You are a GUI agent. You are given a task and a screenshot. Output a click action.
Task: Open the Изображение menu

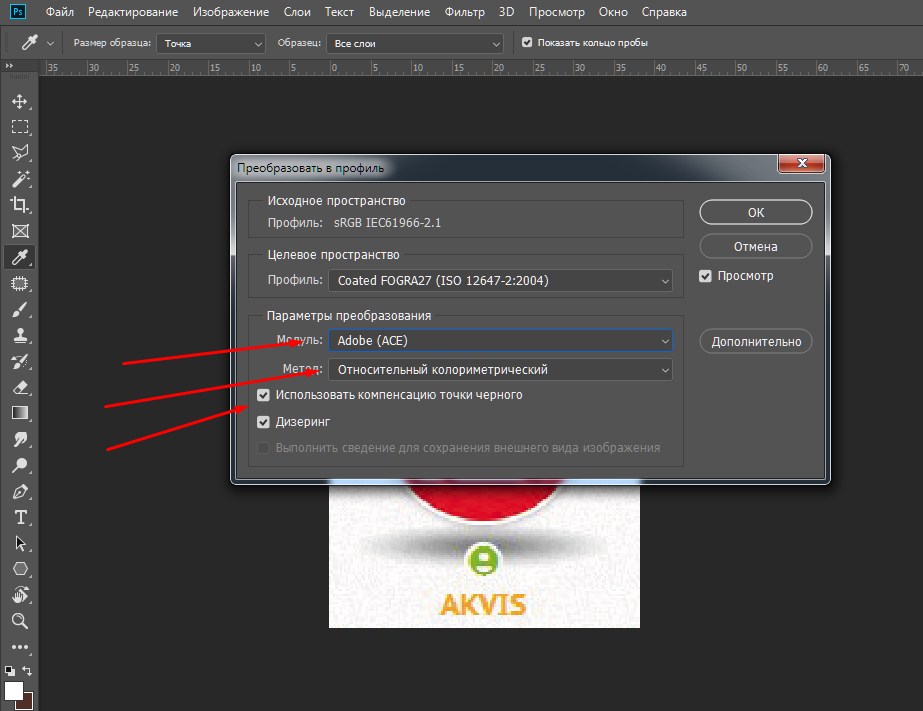coord(231,12)
